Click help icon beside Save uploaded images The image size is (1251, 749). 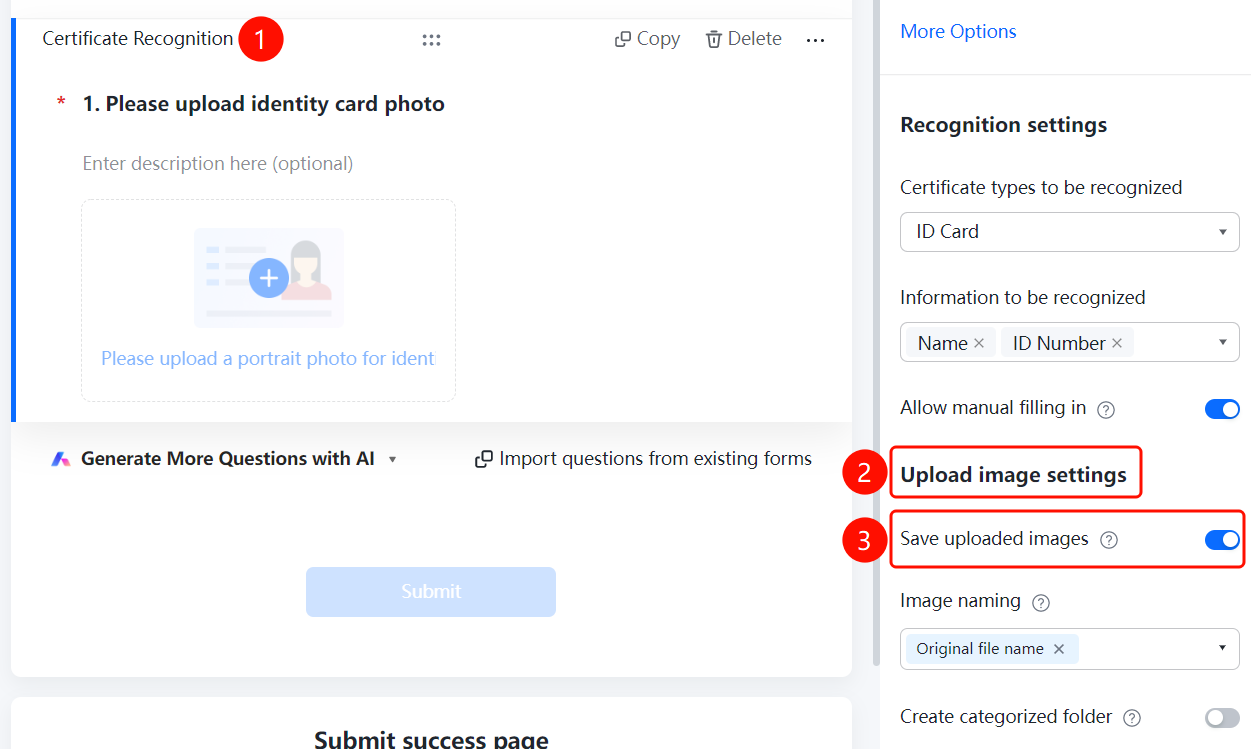(x=1109, y=540)
